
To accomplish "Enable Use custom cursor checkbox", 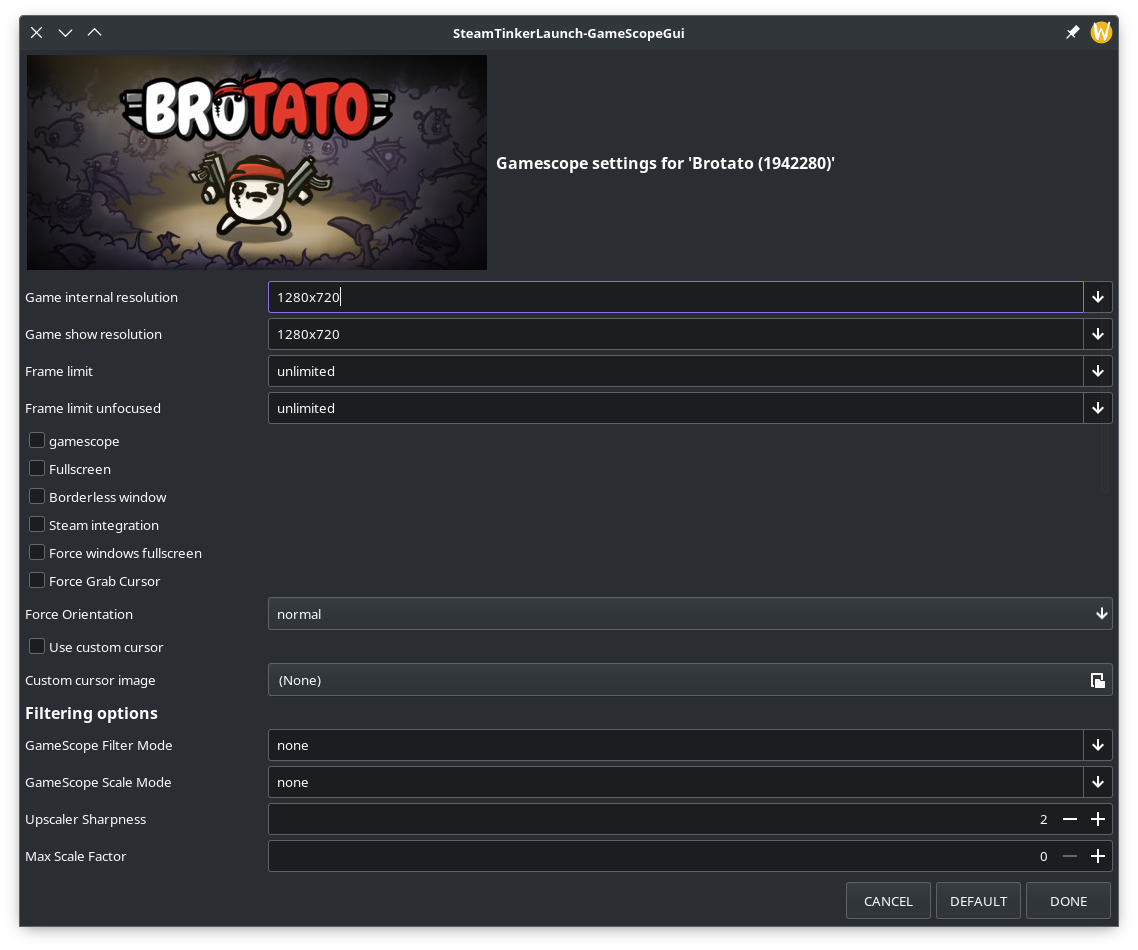I will click(37, 647).
